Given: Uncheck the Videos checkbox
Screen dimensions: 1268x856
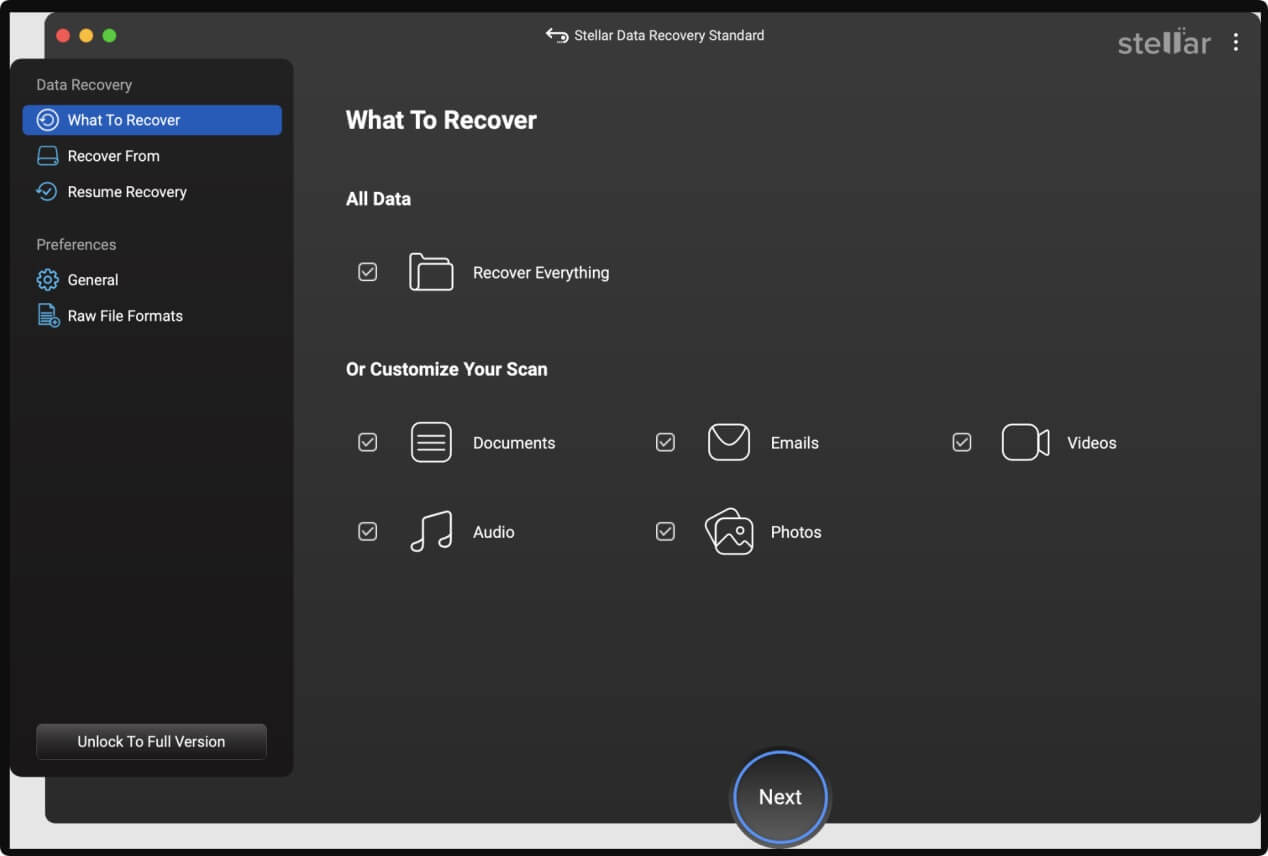Looking at the screenshot, I should pyautogui.click(x=962, y=442).
